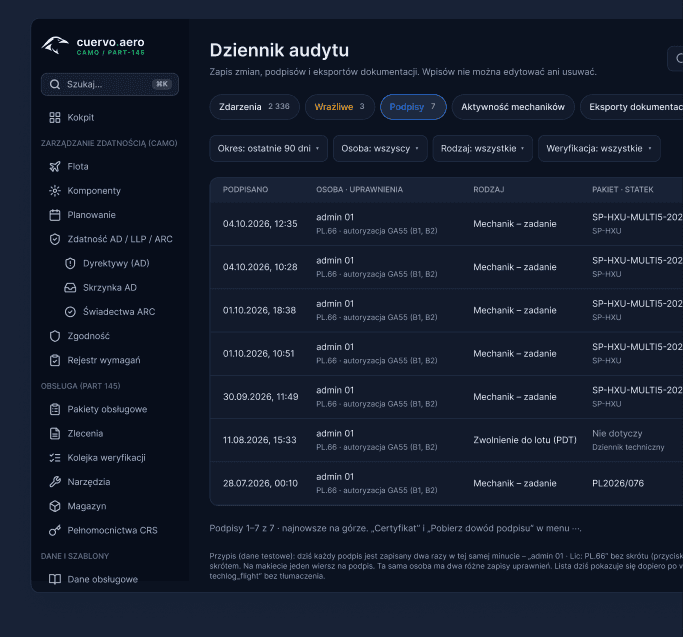Open the Zwolnienie do lotu (PDT) row

point(446,440)
